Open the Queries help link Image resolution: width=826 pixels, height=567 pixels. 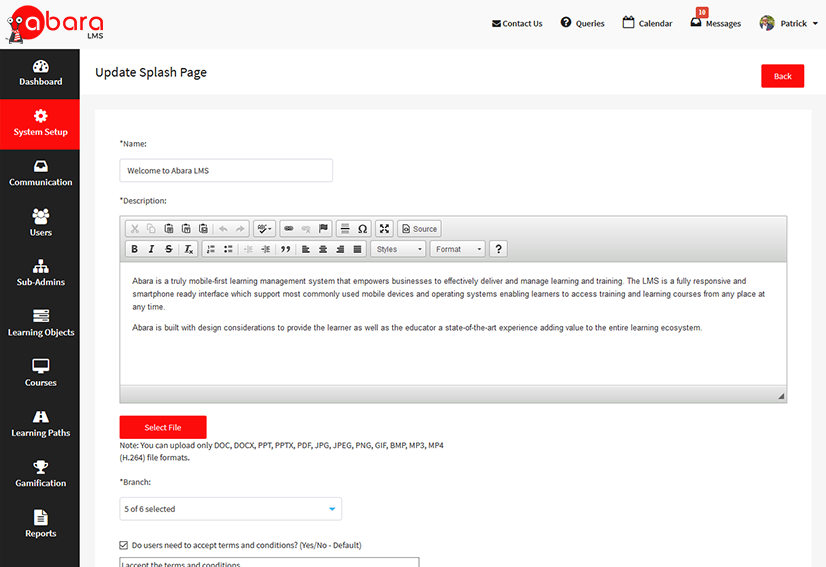click(x=582, y=23)
